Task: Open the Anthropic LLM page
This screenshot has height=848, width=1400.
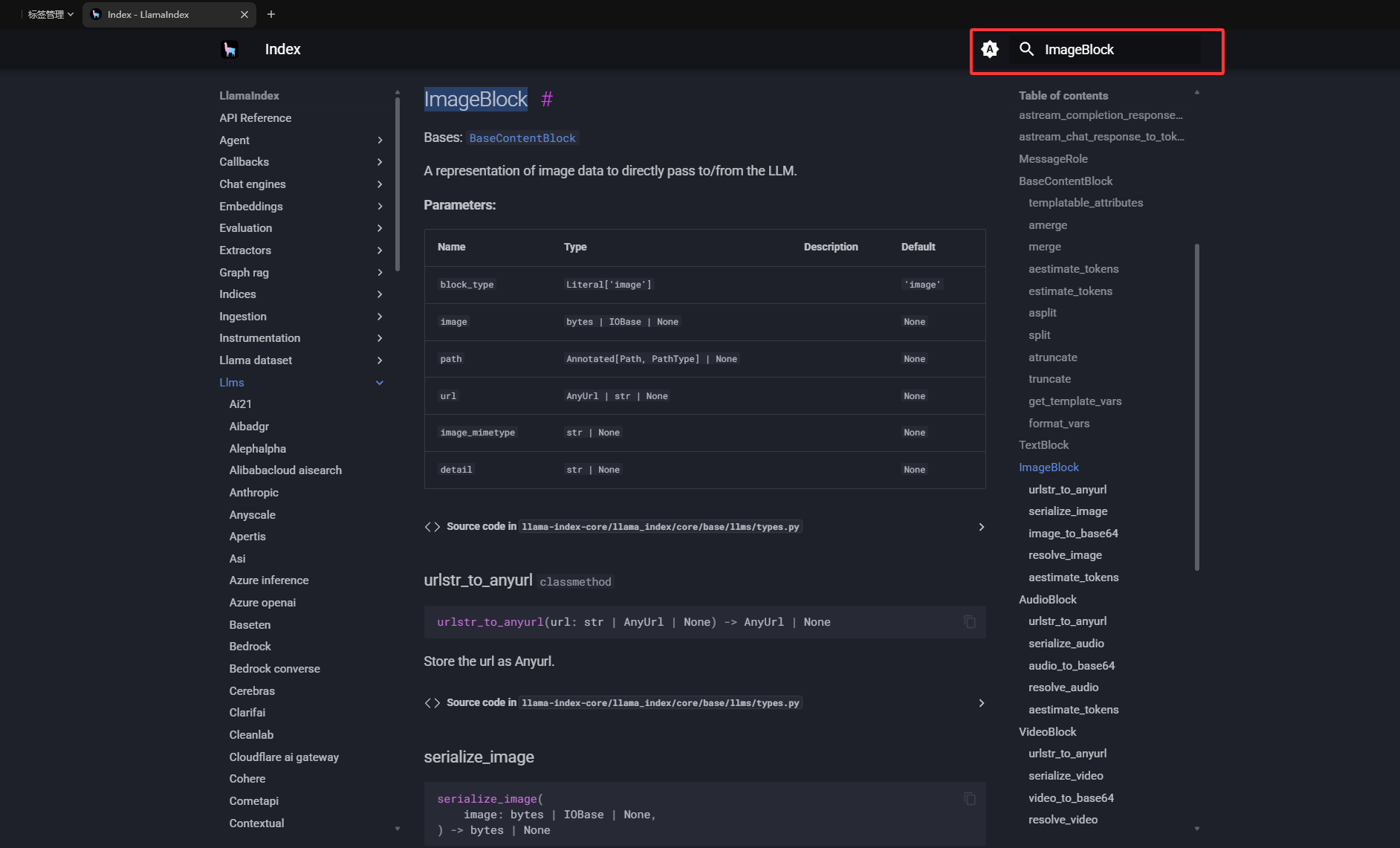Action: pyautogui.click(x=253, y=493)
